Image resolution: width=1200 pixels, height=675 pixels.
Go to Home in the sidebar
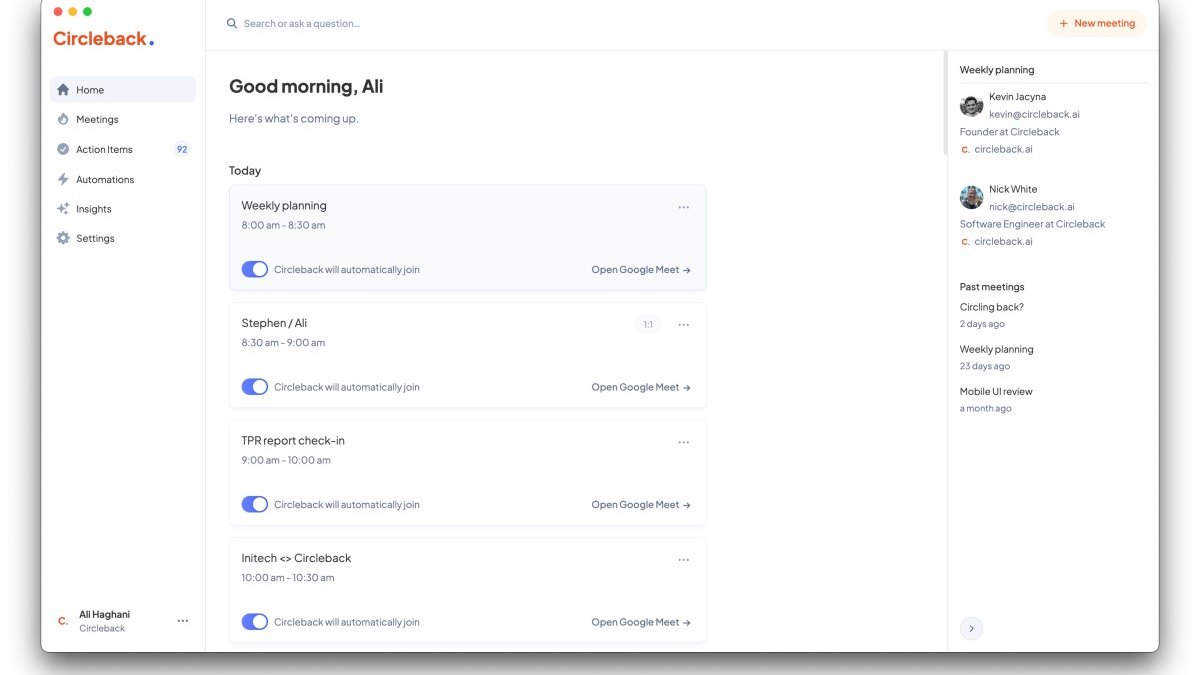[x=123, y=90]
